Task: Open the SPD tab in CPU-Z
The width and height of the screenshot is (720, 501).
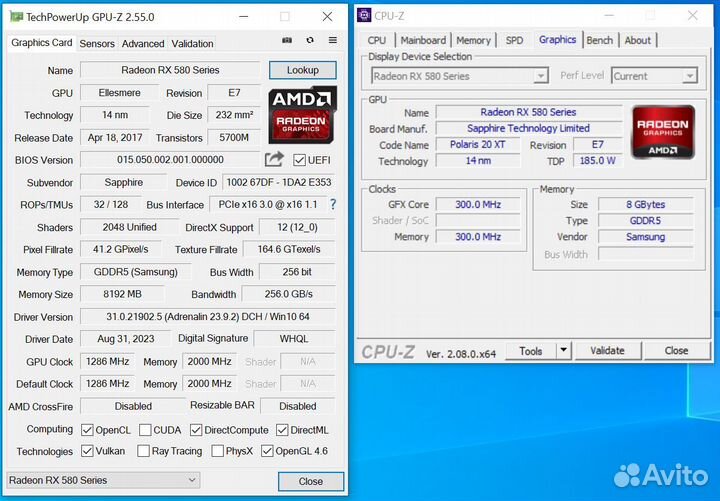Action: point(514,40)
